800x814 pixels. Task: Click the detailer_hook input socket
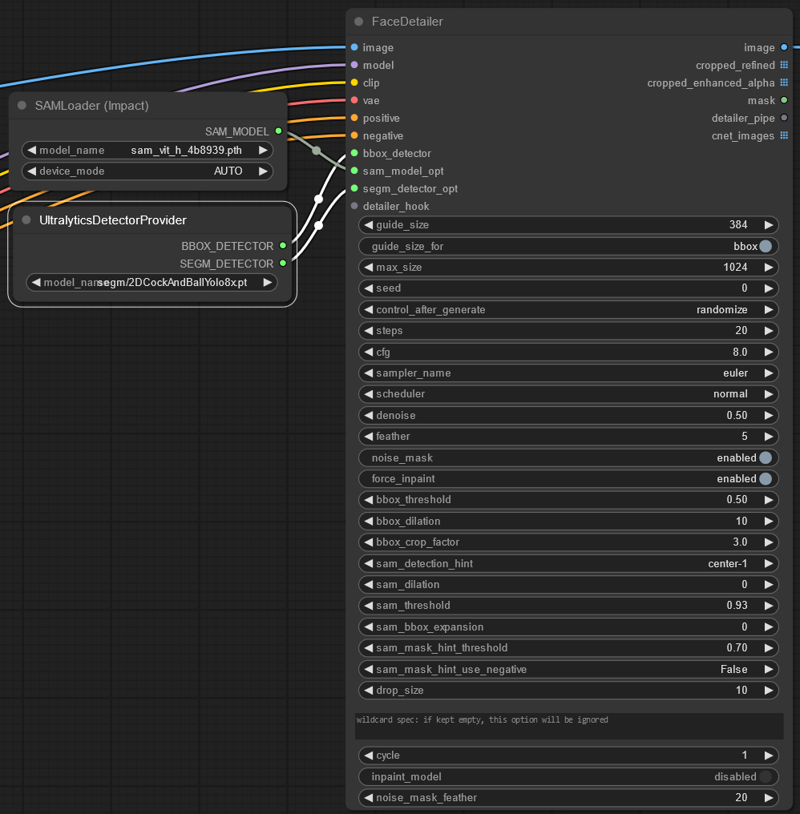click(354, 206)
